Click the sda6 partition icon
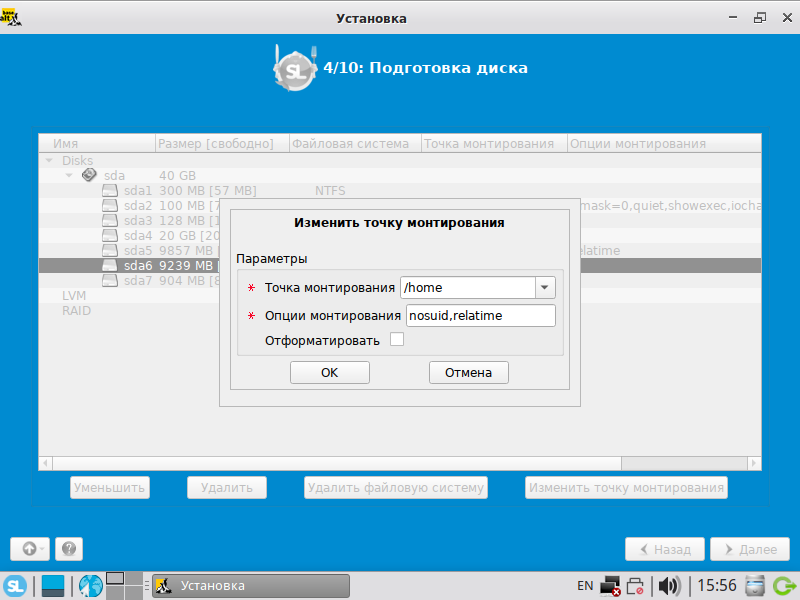This screenshot has height=600, width=800. tap(110, 265)
